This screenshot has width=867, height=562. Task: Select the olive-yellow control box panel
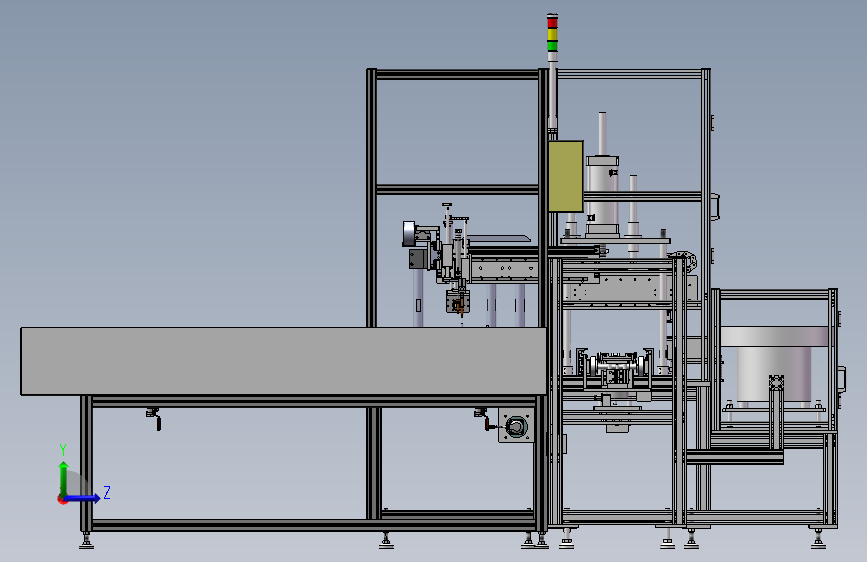[x=566, y=176]
